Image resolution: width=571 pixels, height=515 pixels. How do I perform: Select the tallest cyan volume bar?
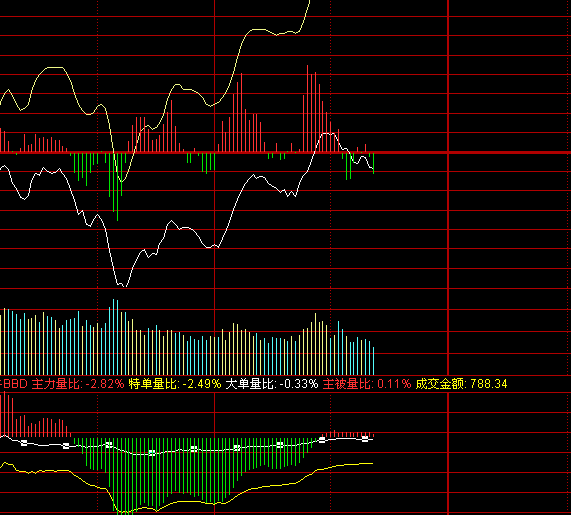tap(114, 337)
